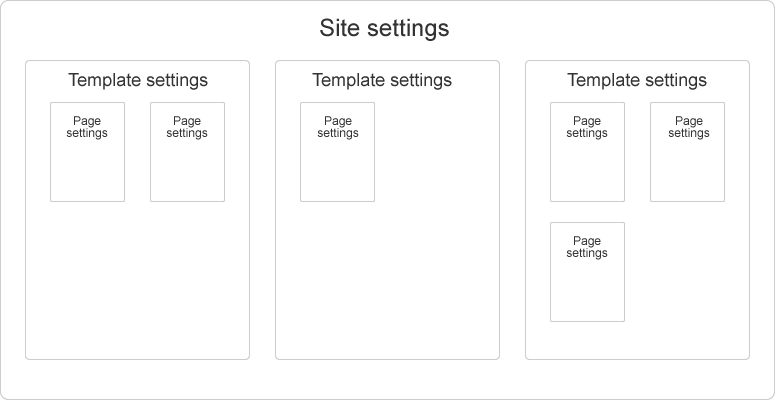The image size is (775, 400).
Task: Select the left Template settings title
Action: point(138,80)
